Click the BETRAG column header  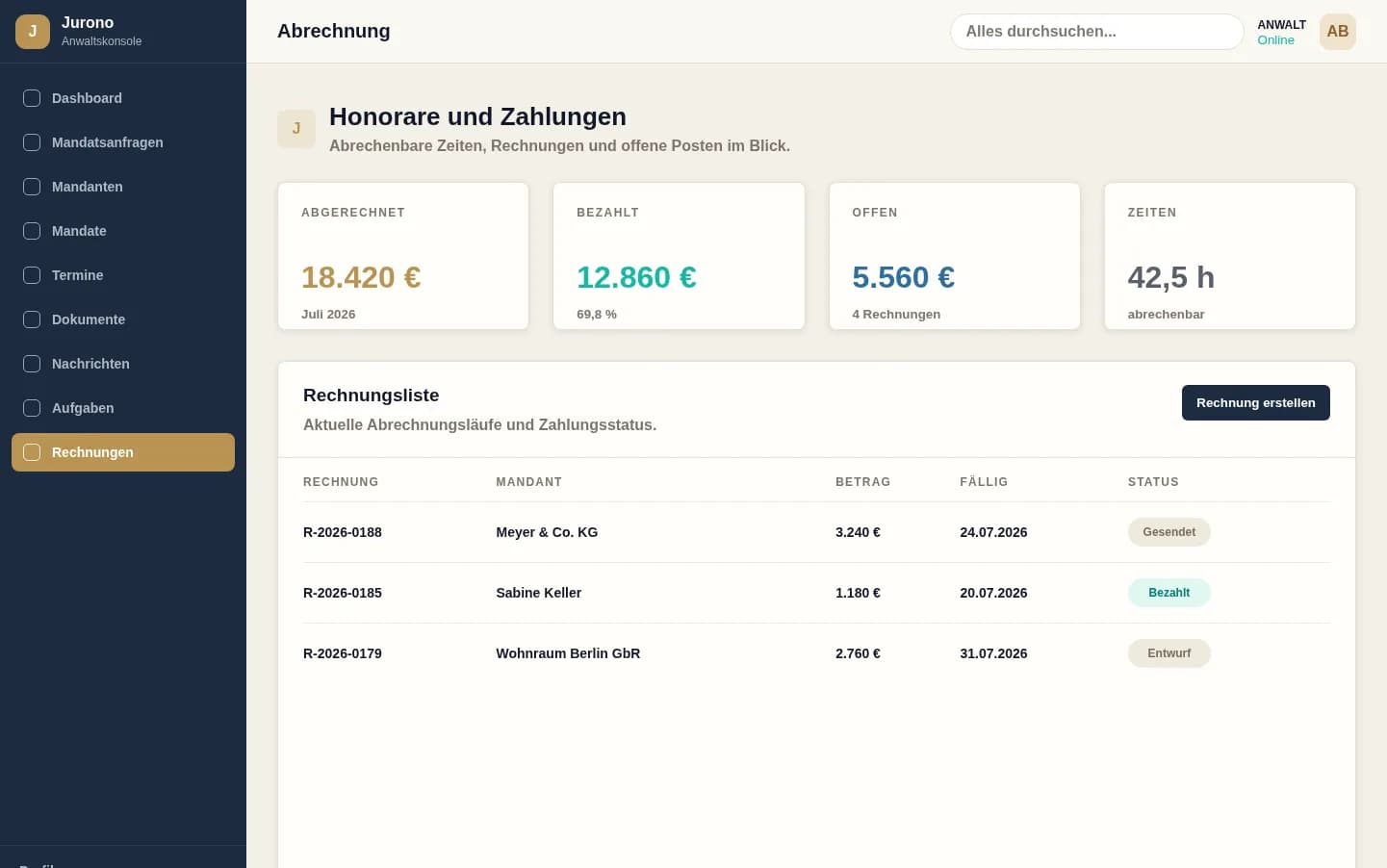point(862,482)
